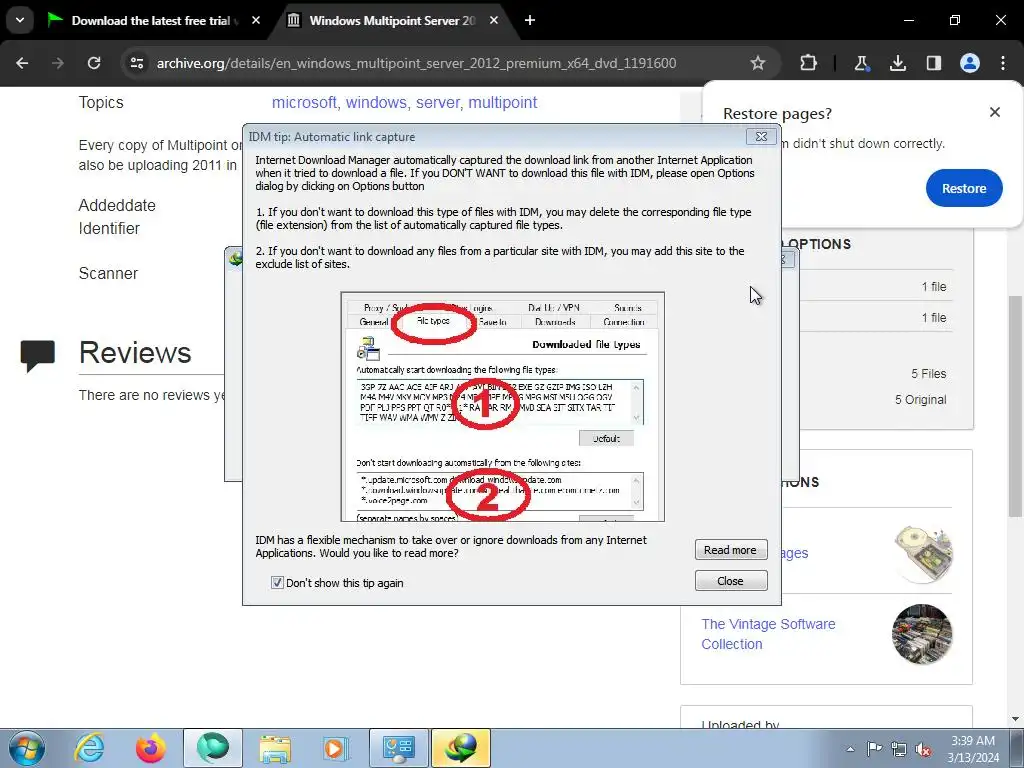
Task: Close the IDM tip dialog with X
Action: click(x=761, y=136)
